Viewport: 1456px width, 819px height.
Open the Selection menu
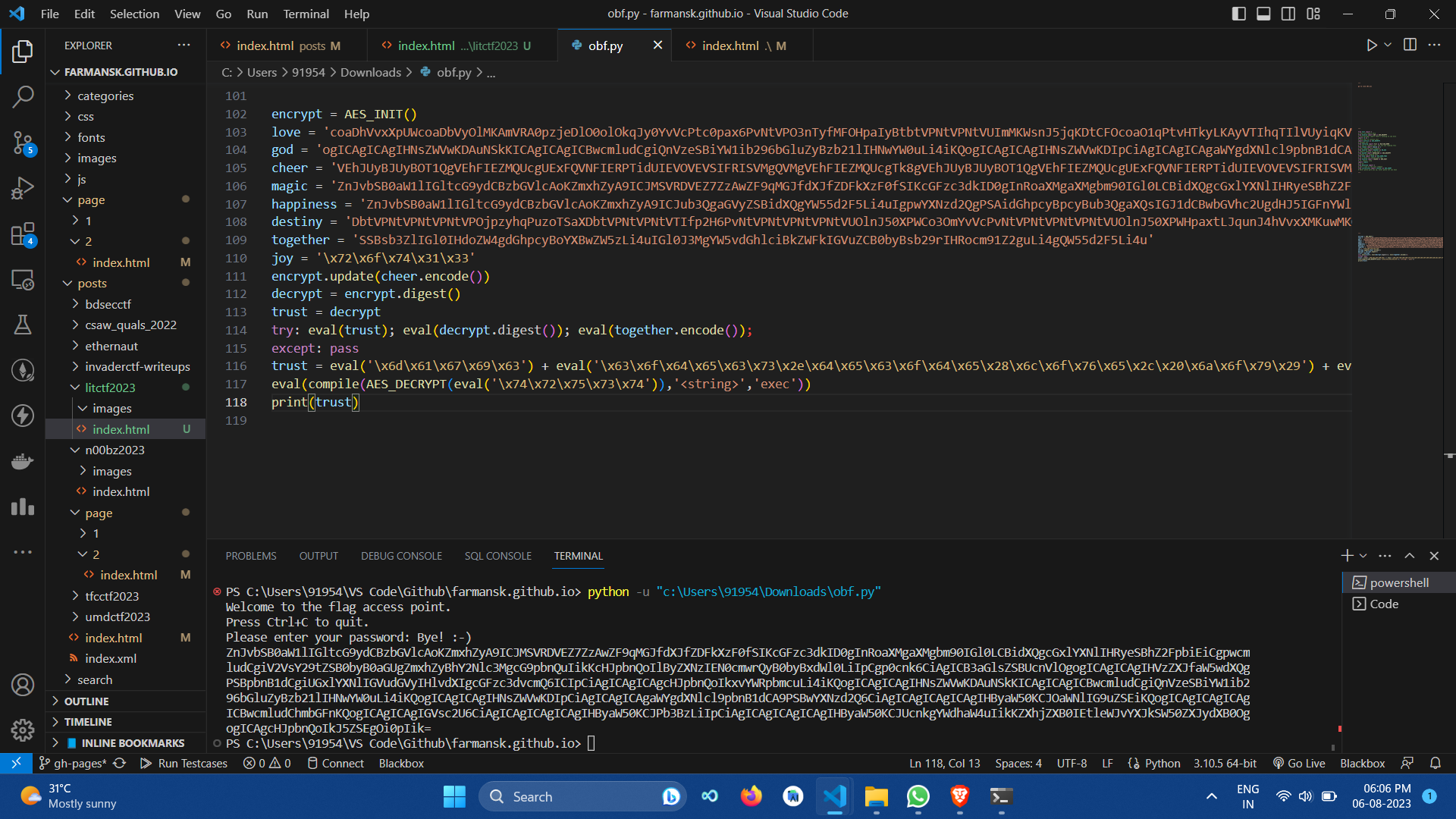[134, 14]
